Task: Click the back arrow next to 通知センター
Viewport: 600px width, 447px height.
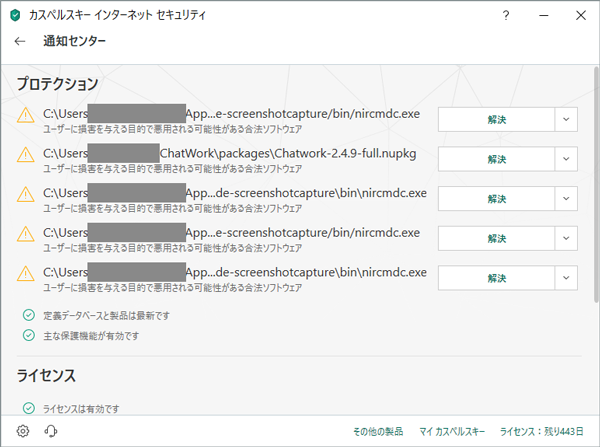Action: (20, 41)
